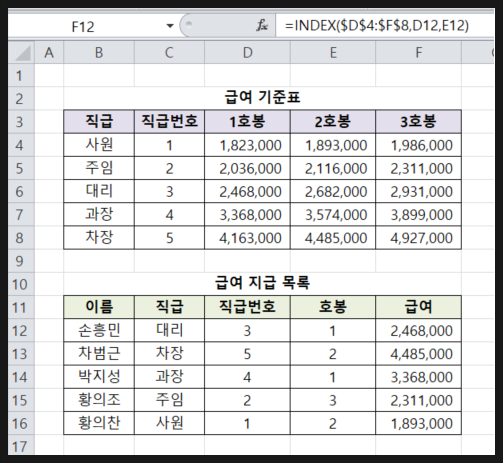This screenshot has height=463, width=503.
Task: Select row 9 header
Action: (21, 261)
